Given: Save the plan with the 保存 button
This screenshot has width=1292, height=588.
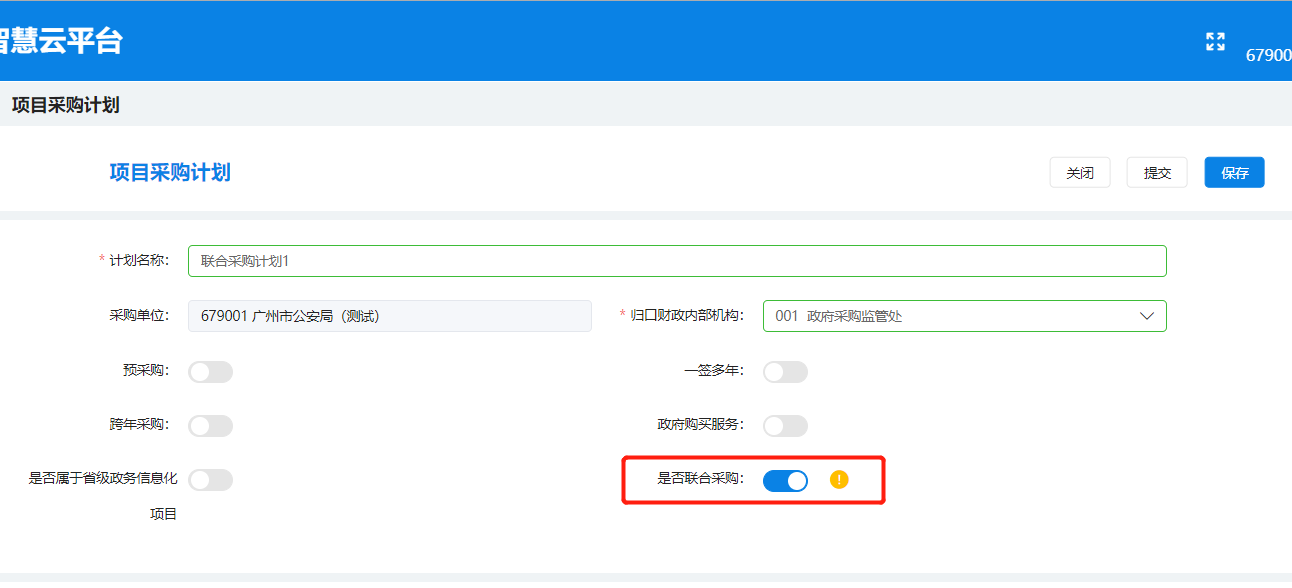Looking at the screenshot, I should 1234,173.
